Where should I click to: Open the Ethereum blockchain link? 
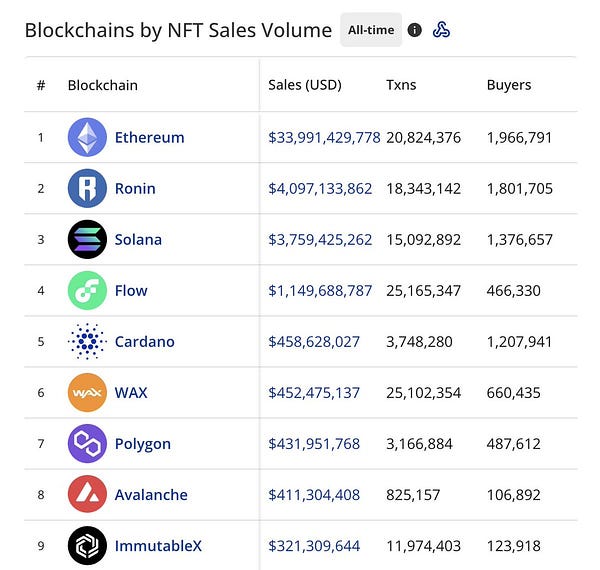pos(150,137)
